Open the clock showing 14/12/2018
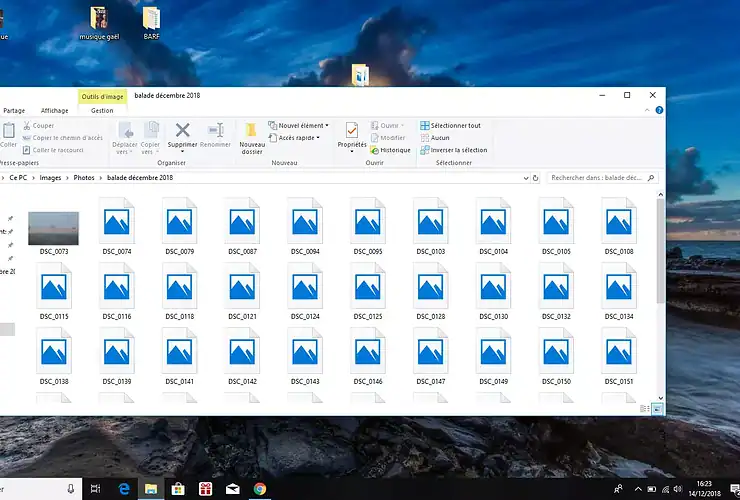740x500 pixels. coord(705,489)
